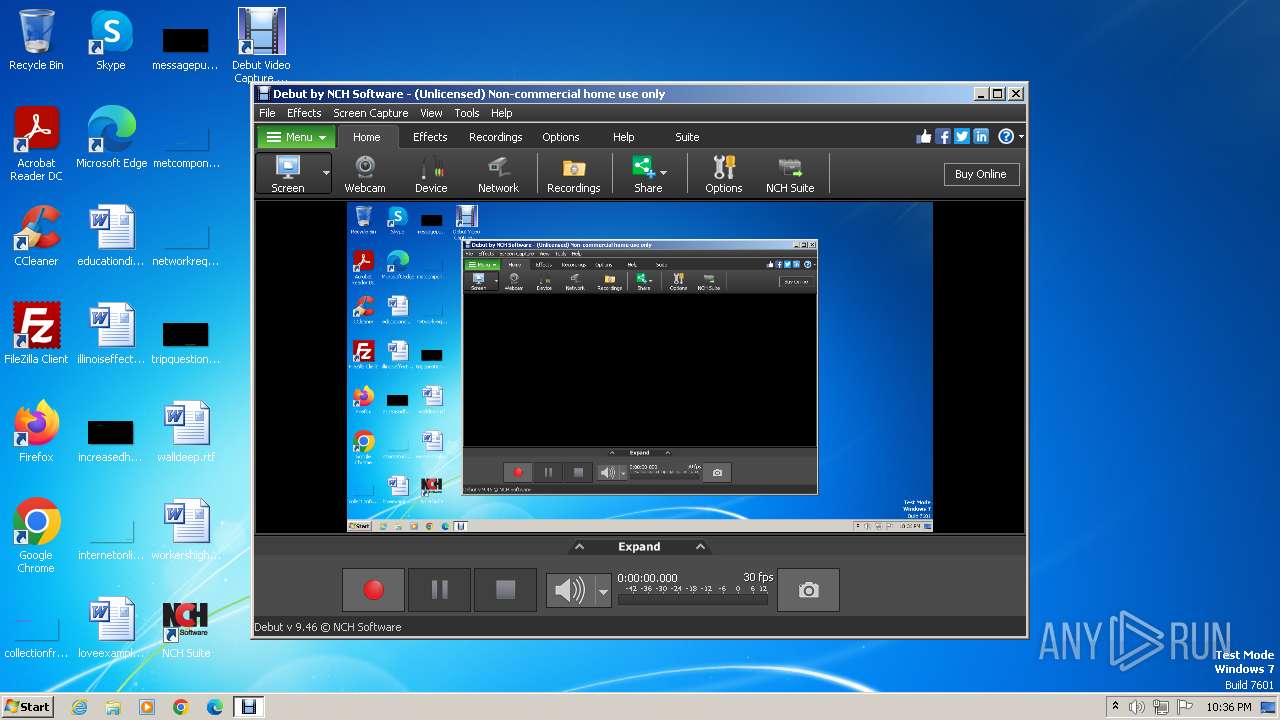Launch NCH Suite from toolbar
The image size is (1280, 720).
click(x=790, y=174)
